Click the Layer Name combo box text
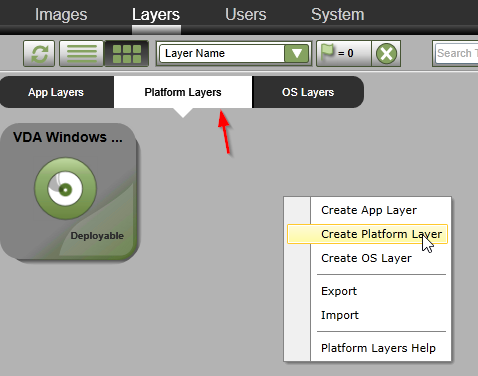Image resolution: width=478 pixels, height=376 pixels. [195, 53]
